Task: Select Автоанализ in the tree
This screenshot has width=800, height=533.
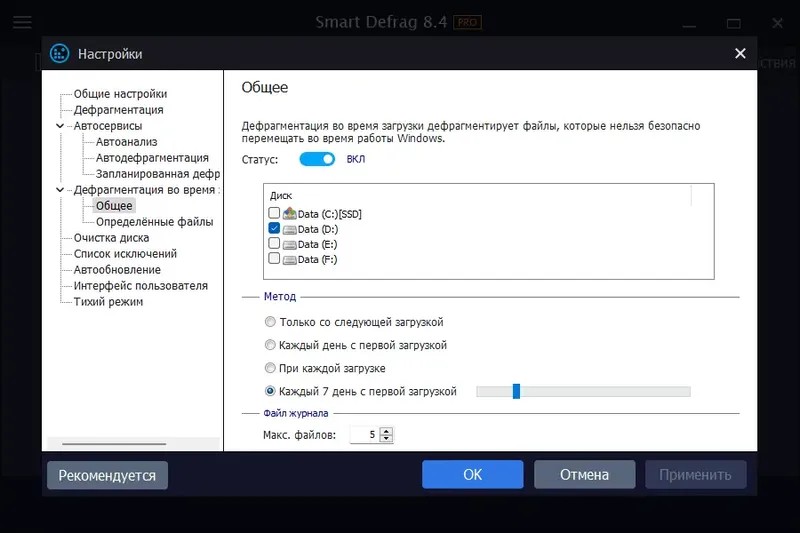Action: point(127,142)
